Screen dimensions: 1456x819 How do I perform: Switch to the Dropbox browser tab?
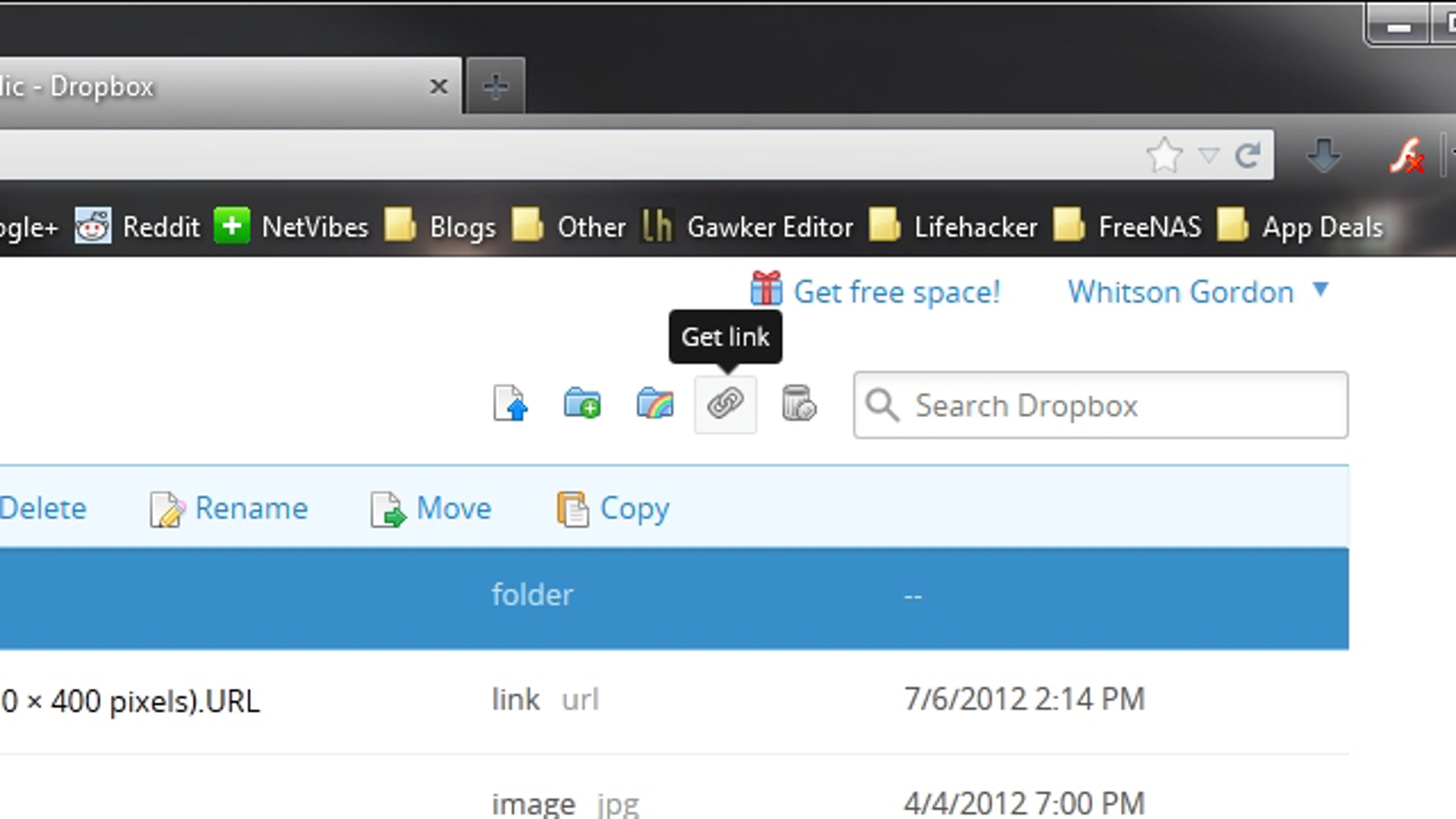[x=230, y=87]
